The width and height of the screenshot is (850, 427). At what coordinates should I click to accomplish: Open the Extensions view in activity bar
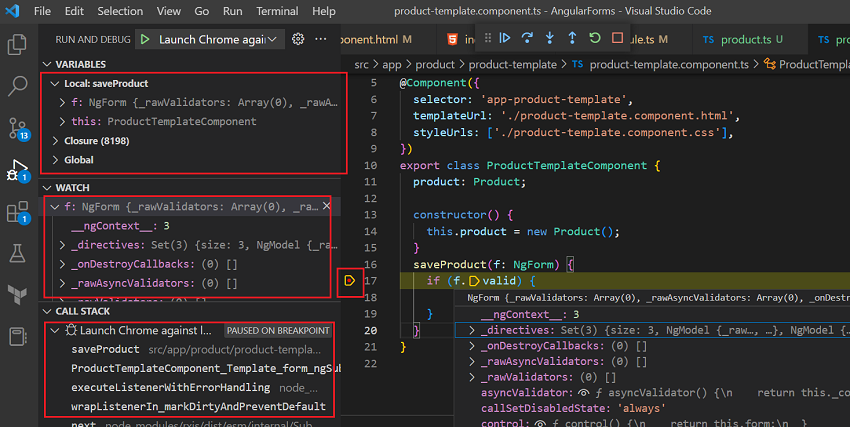coord(17,212)
